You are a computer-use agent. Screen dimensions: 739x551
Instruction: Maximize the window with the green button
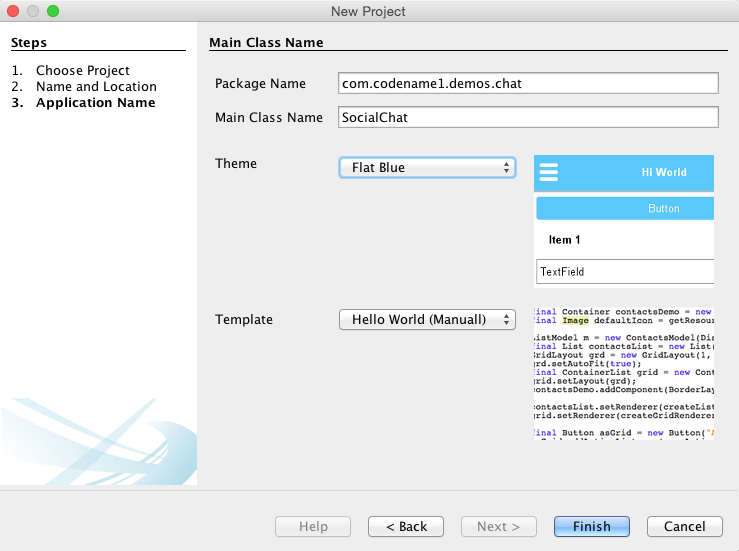pos(53,11)
